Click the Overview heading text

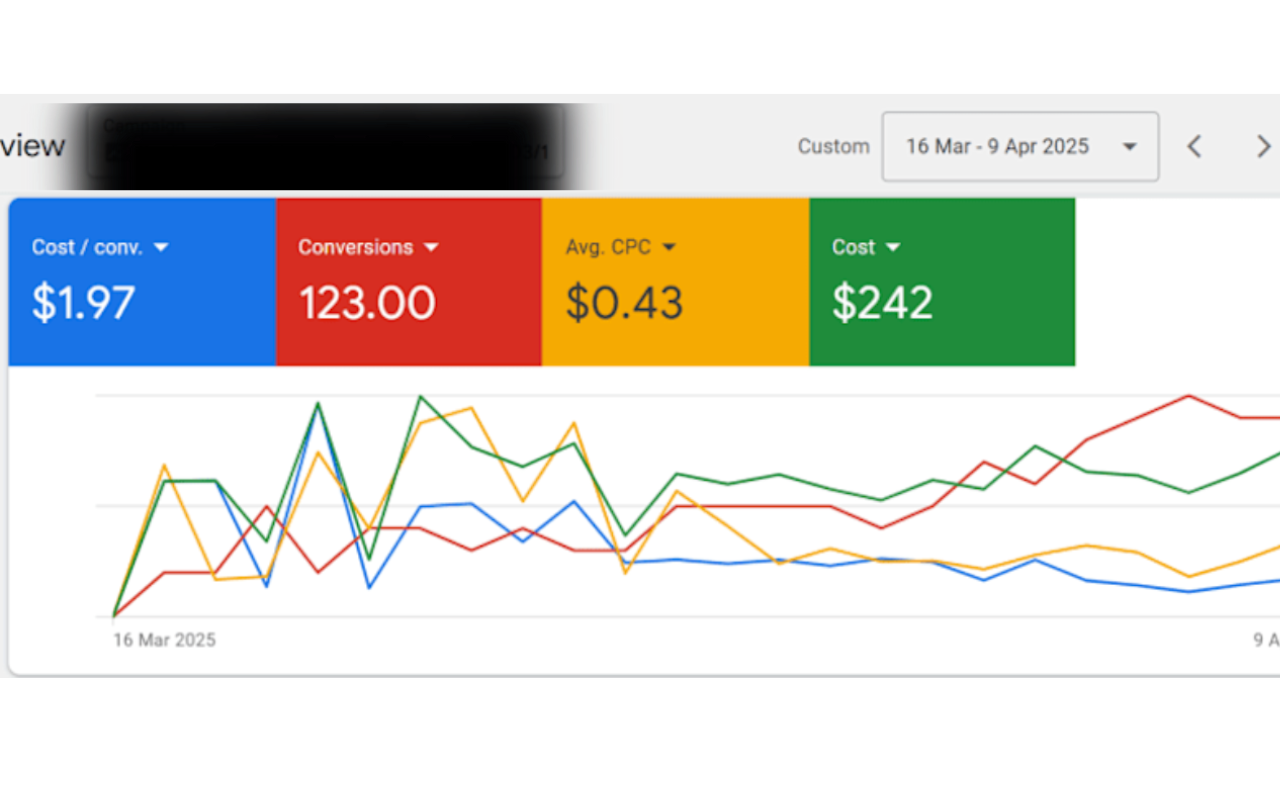pyautogui.click(x=32, y=146)
